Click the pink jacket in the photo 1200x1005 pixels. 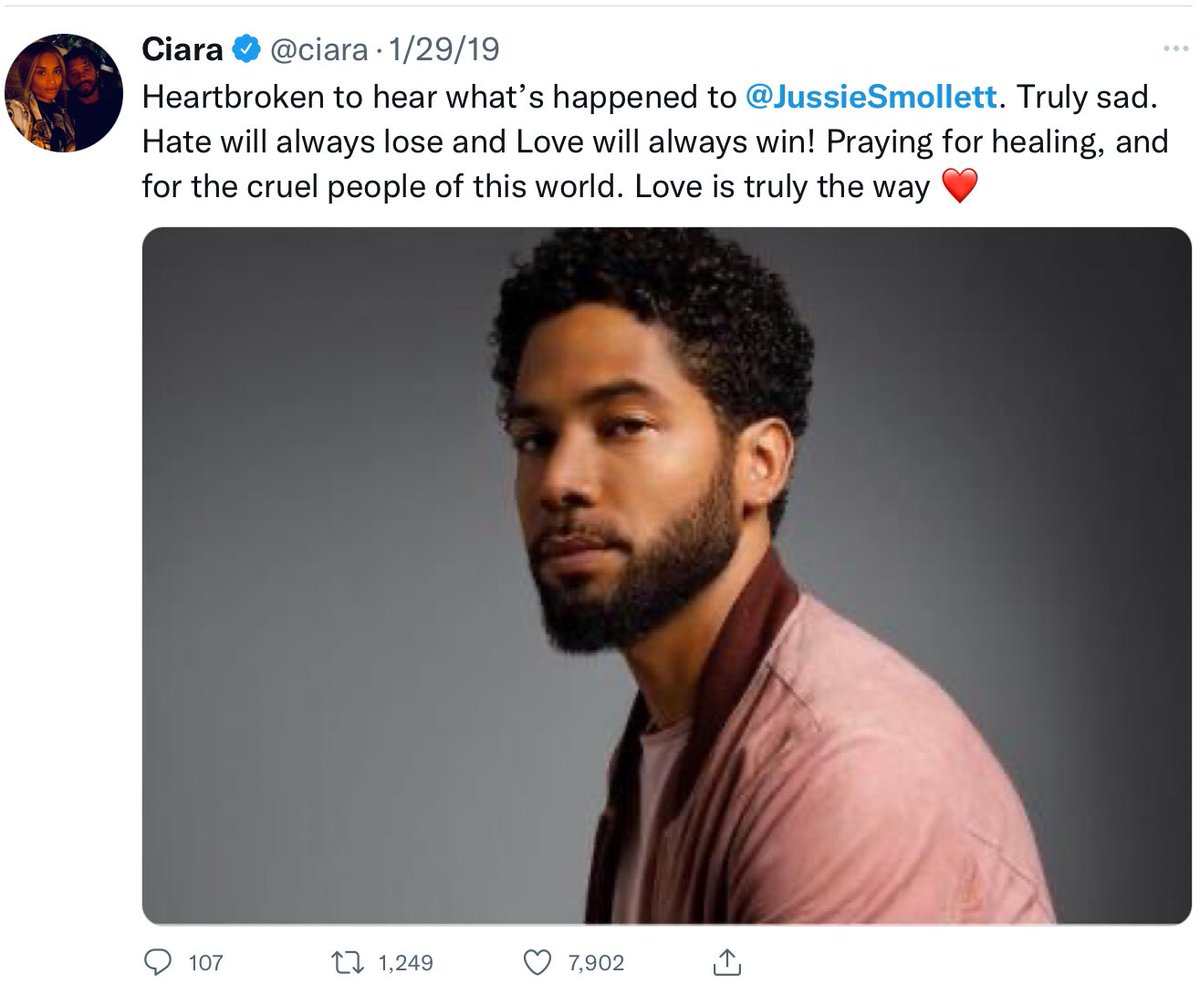(850, 780)
